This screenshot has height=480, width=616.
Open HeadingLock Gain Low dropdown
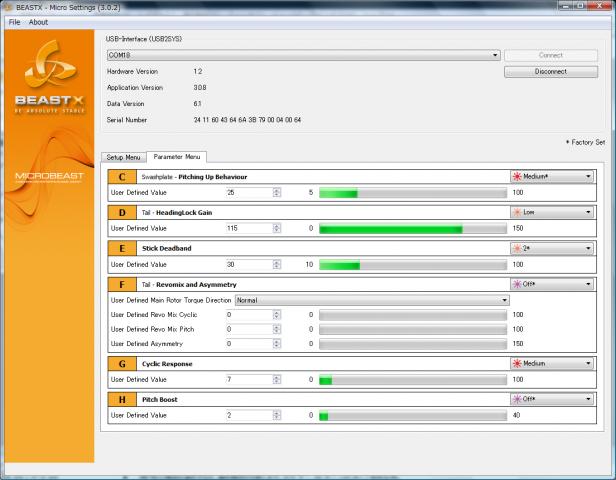point(552,212)
